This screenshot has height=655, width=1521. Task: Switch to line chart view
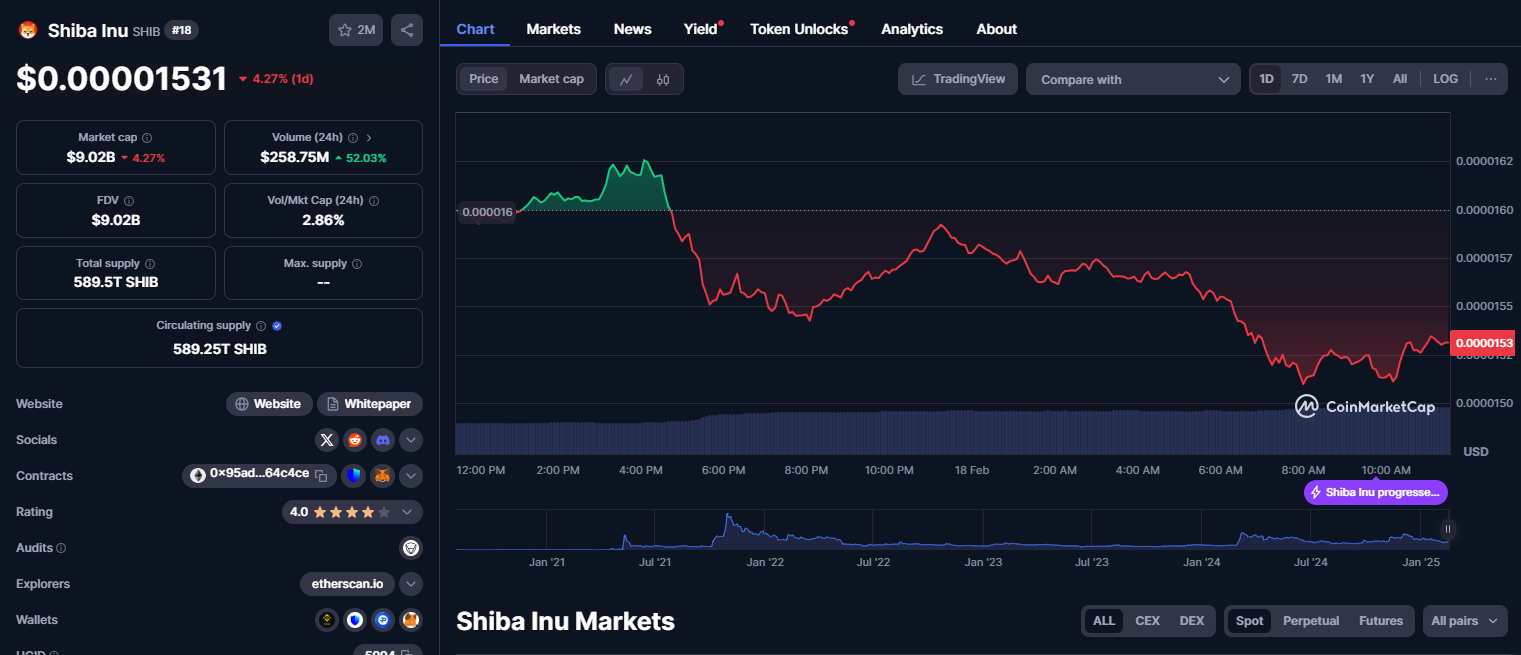[626, 79]
